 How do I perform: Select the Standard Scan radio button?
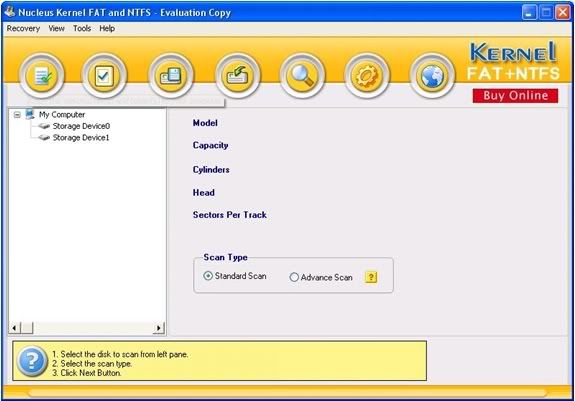208,276
